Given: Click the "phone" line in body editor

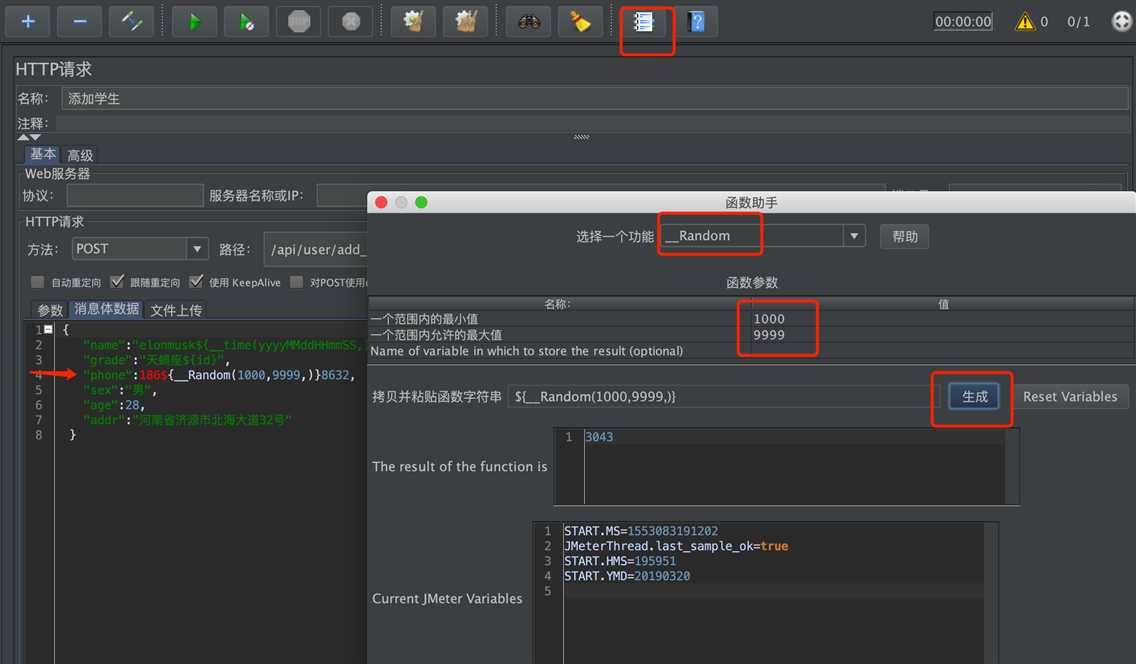Looking at the screenshot, I should pos(220,375).
